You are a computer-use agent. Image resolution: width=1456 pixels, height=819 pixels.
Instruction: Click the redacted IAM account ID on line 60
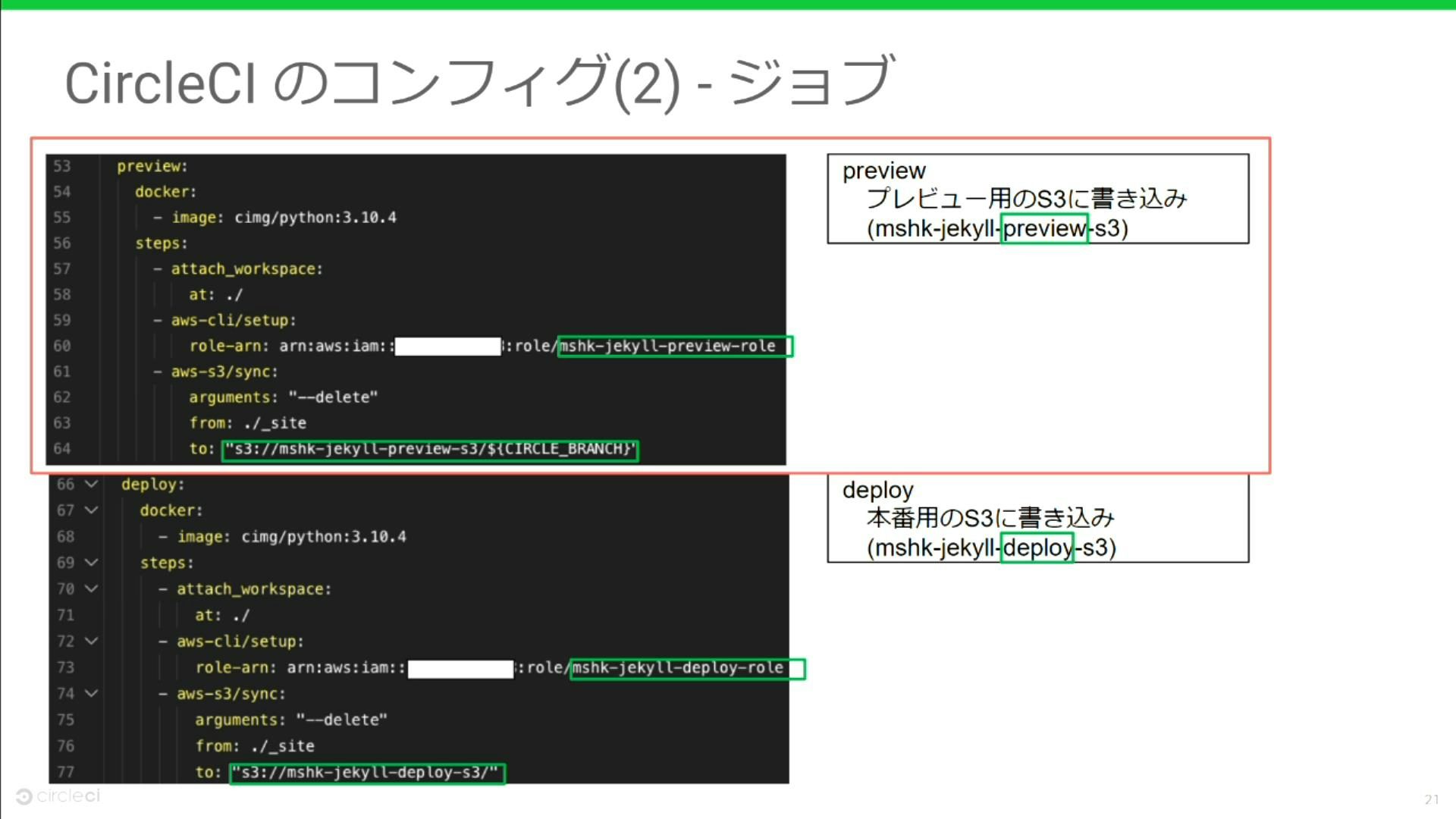pyautogui.click(x=447, y=346)
